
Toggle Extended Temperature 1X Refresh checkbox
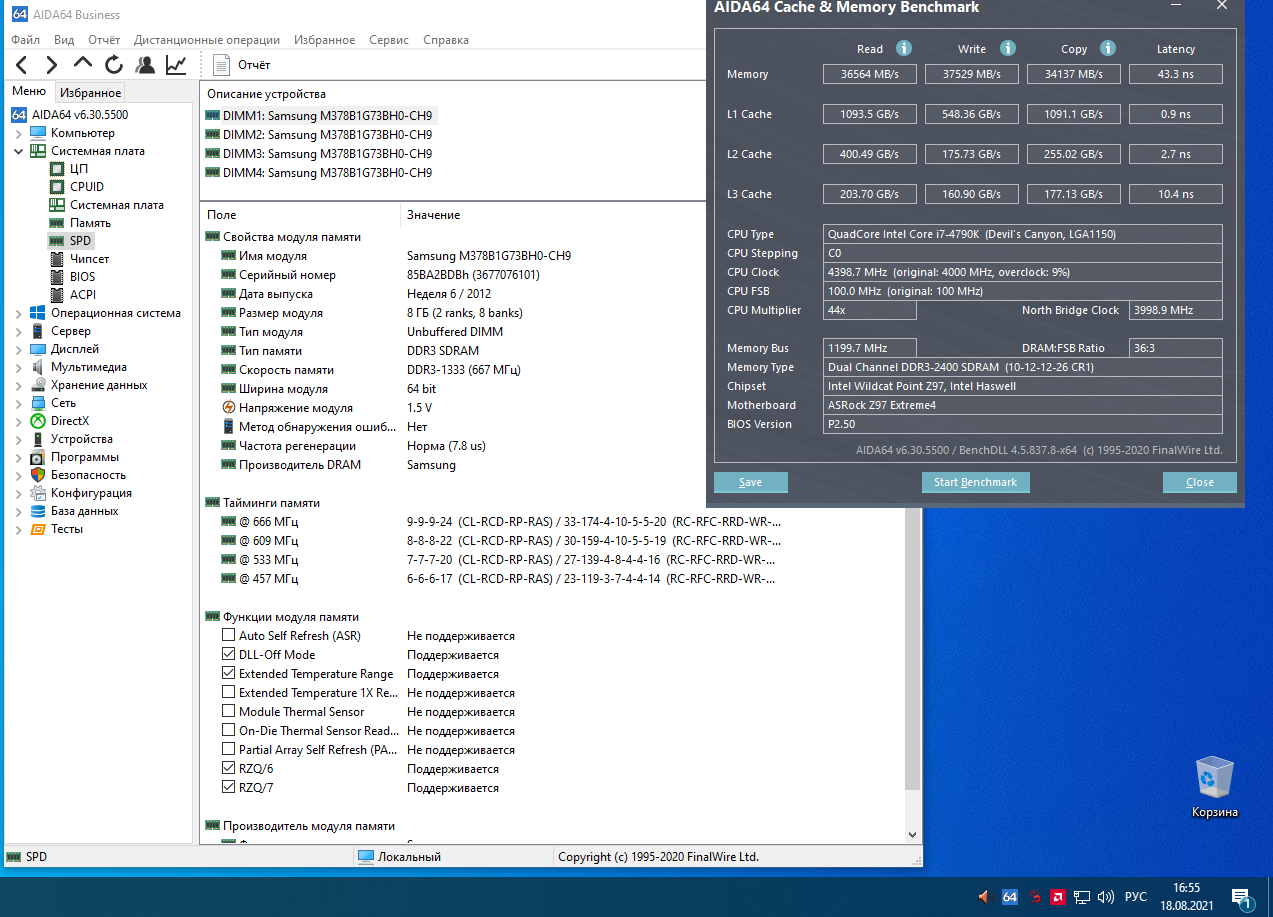(x=229, y=693)
